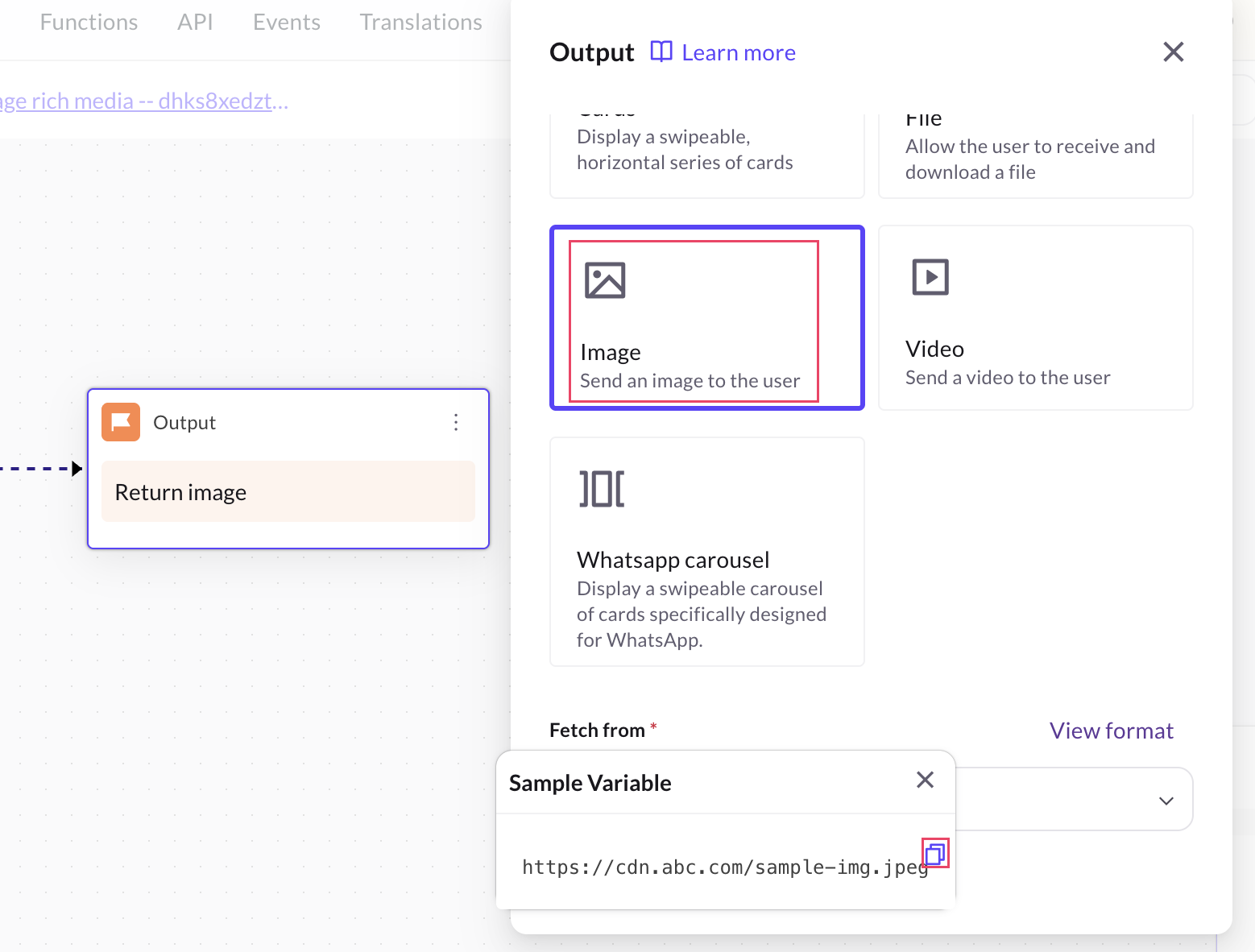This screenshot has width=1255, height=952.
Task: Choose the Cards output type
Action: tap(706, 153)
